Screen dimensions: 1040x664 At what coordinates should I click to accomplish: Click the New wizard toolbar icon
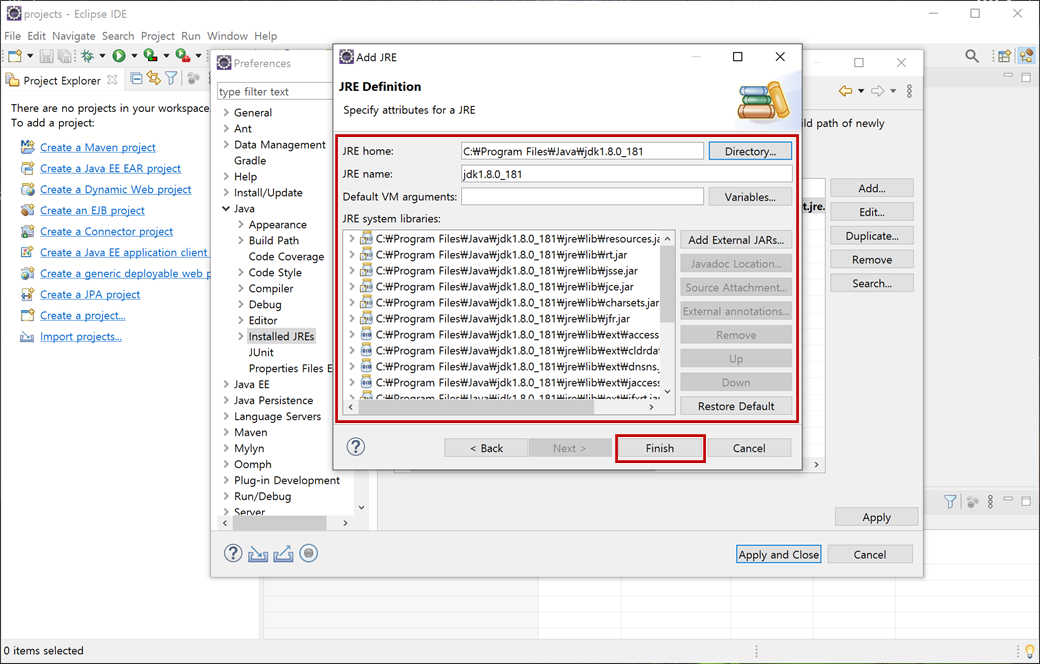15,56
